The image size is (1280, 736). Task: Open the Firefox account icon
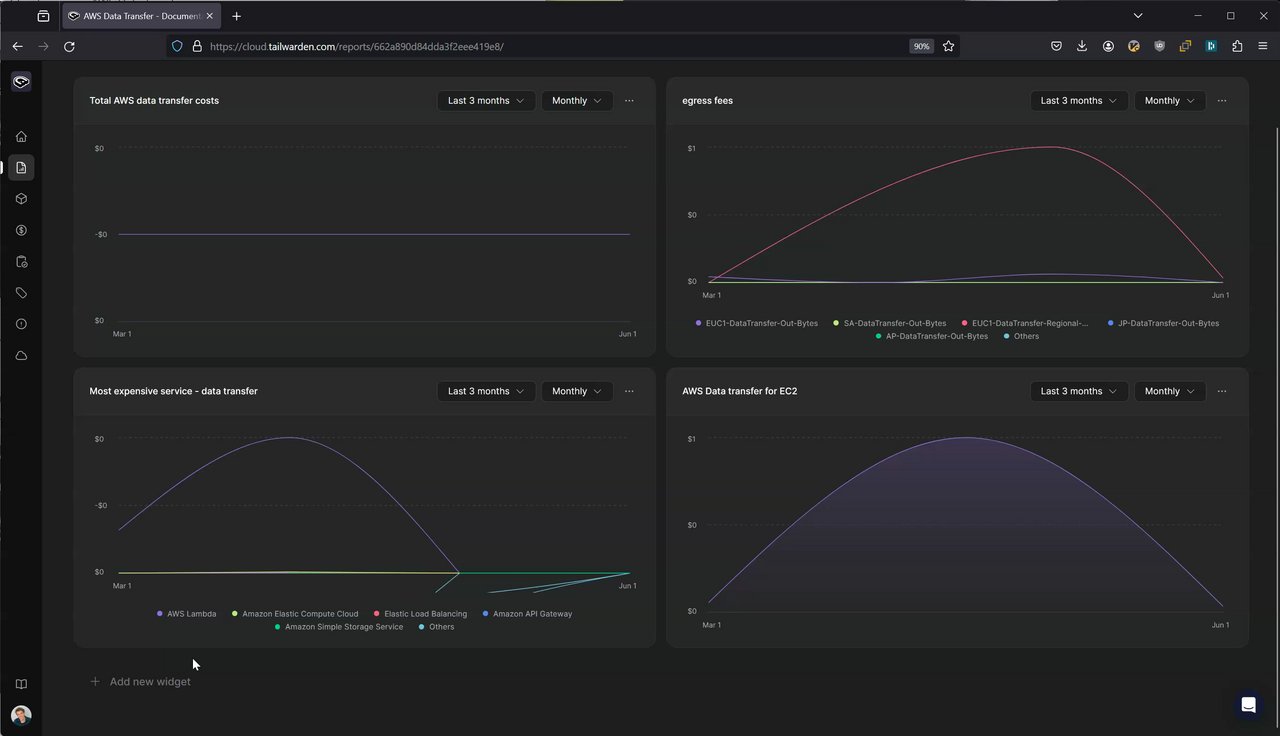pyautogui.click(x=1108, y=46)
